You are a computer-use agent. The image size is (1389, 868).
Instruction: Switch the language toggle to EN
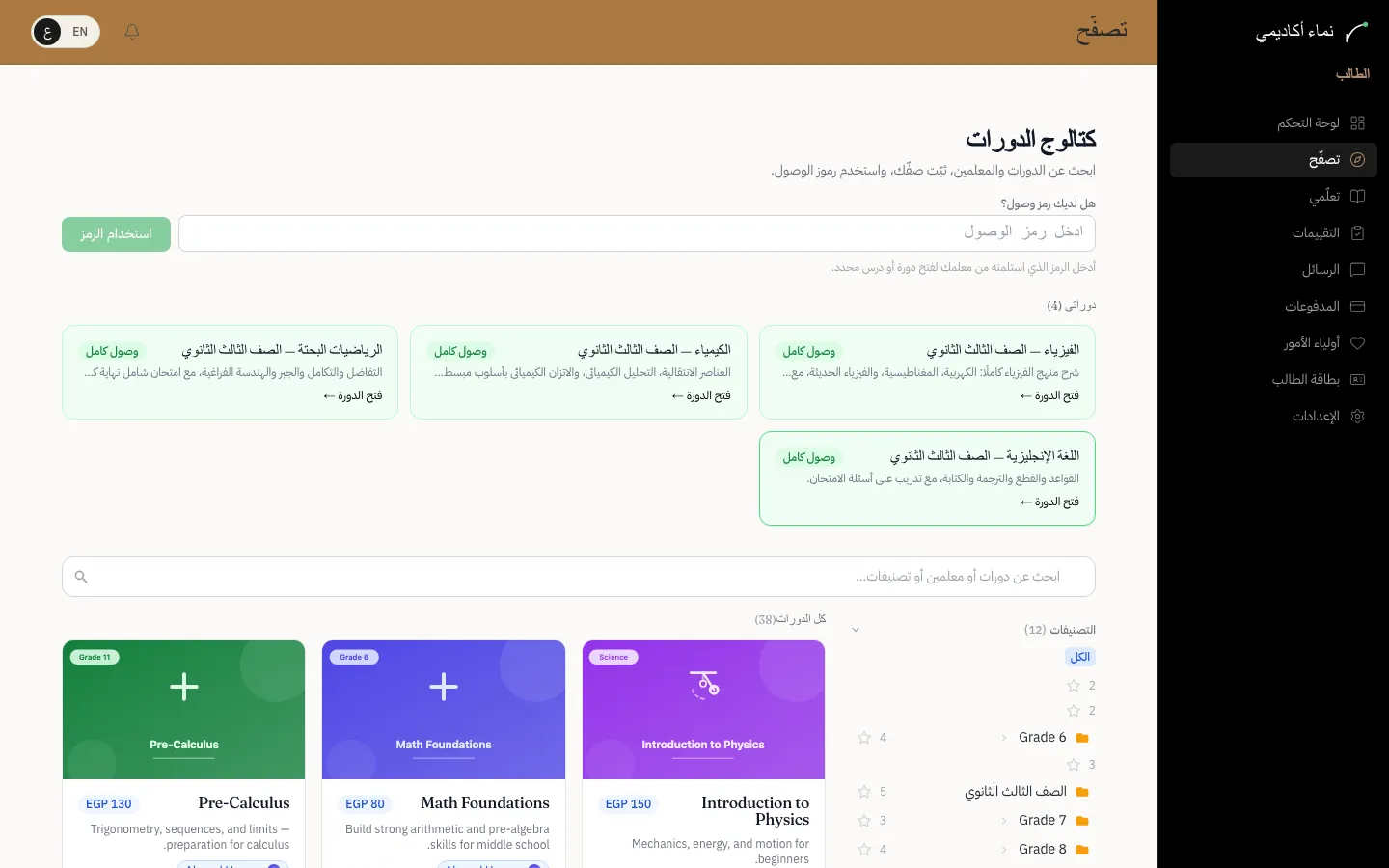coord(80,32)
